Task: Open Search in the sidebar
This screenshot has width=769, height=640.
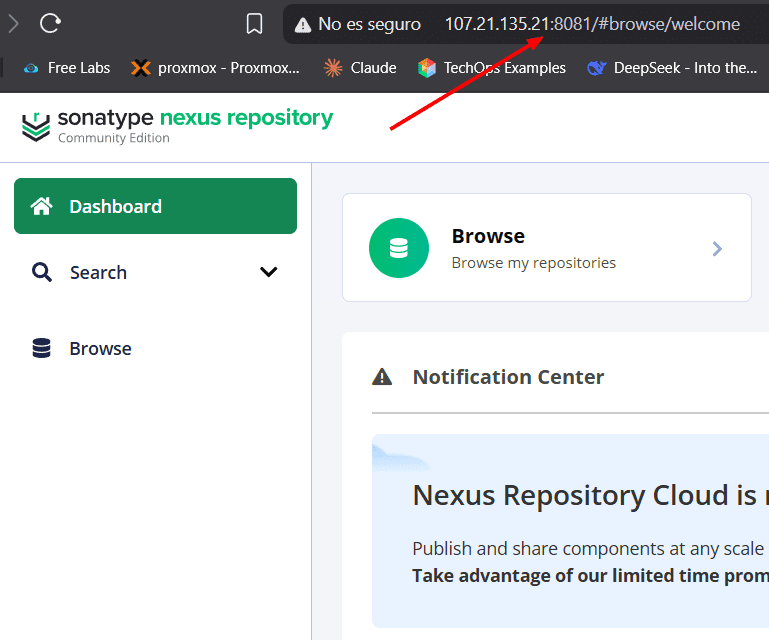Action: coord(155,272)
